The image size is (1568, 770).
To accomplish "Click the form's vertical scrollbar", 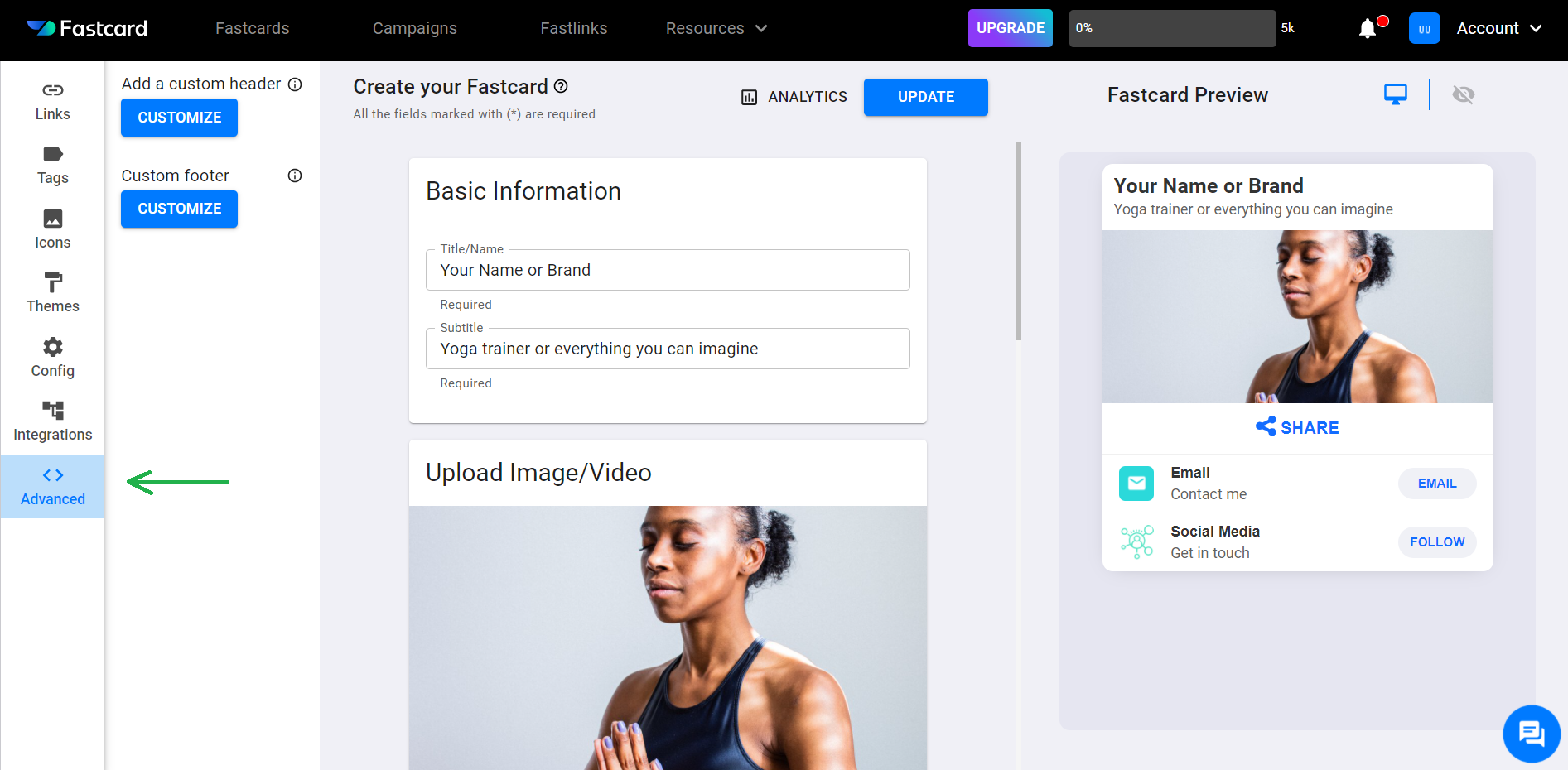I will (1018, 241).
